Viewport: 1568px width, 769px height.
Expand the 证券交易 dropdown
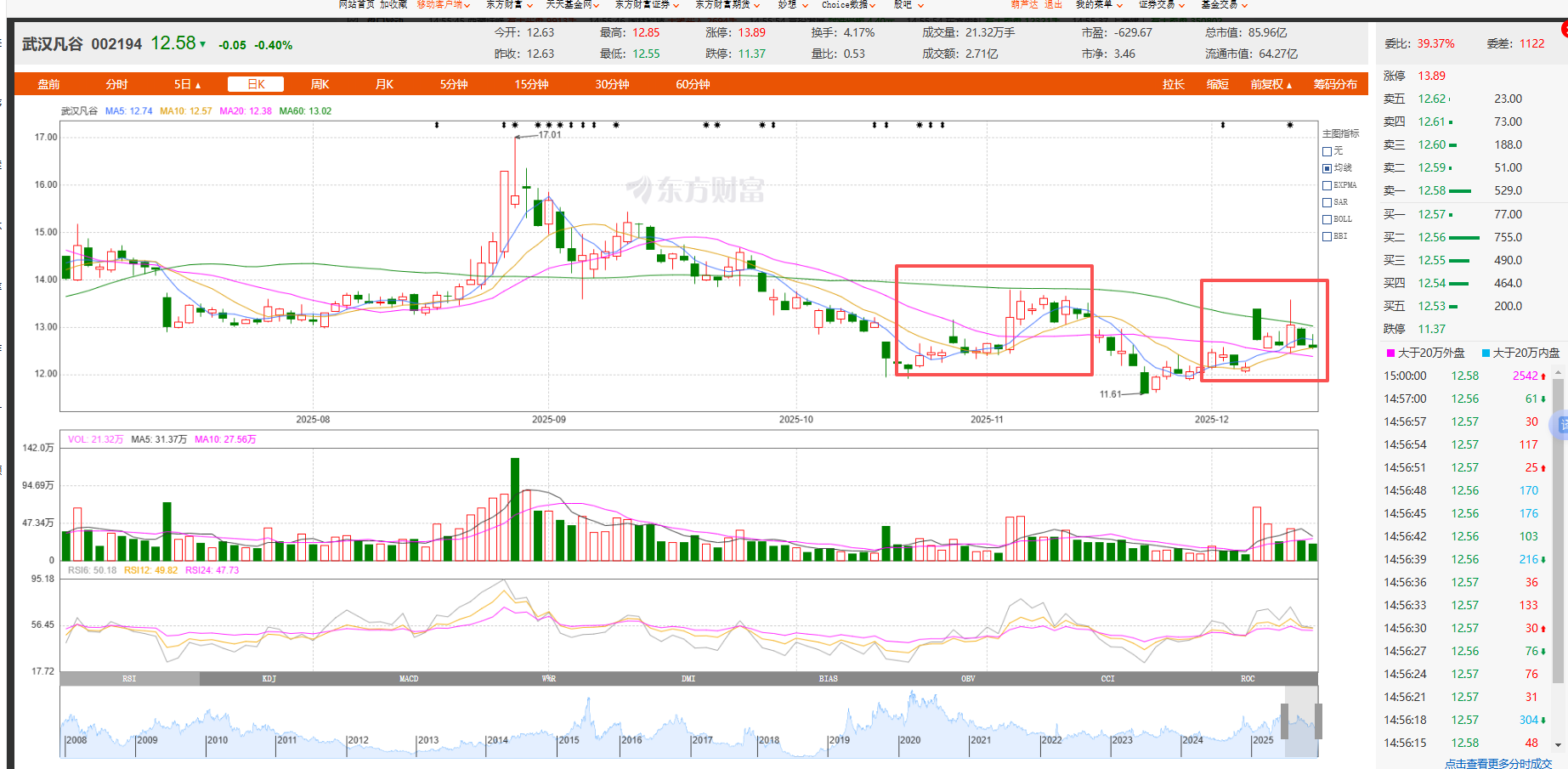coord(1162,4)
